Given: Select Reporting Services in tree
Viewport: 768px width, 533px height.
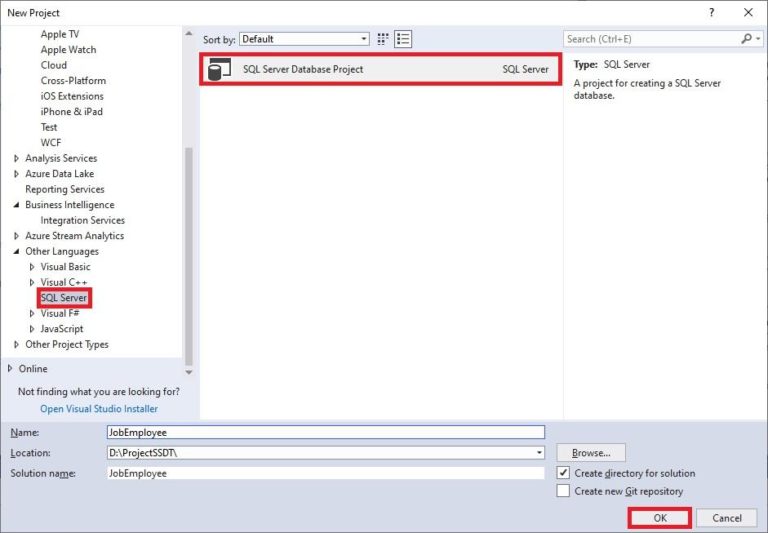Looking at the screenshot, I should [x=64, y=189].
